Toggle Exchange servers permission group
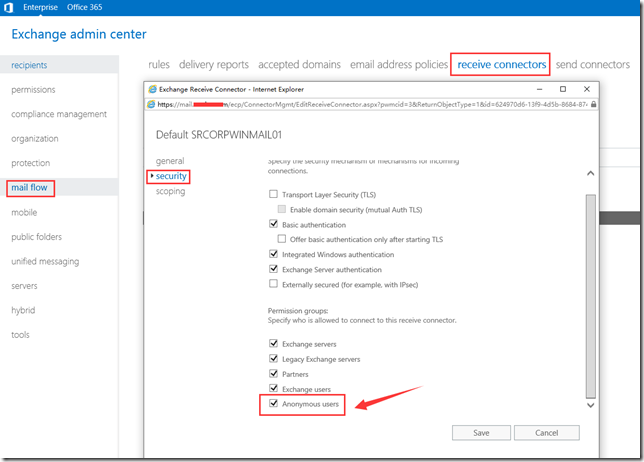Image resolution: width=644 pixels, height=462 pixels. coord(273,343)
